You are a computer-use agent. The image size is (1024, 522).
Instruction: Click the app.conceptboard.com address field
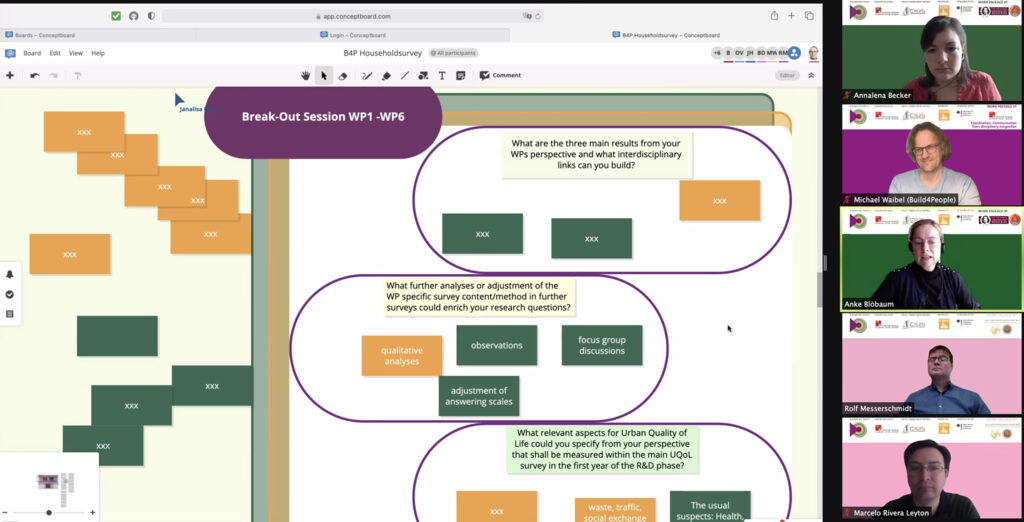point(353,16)
